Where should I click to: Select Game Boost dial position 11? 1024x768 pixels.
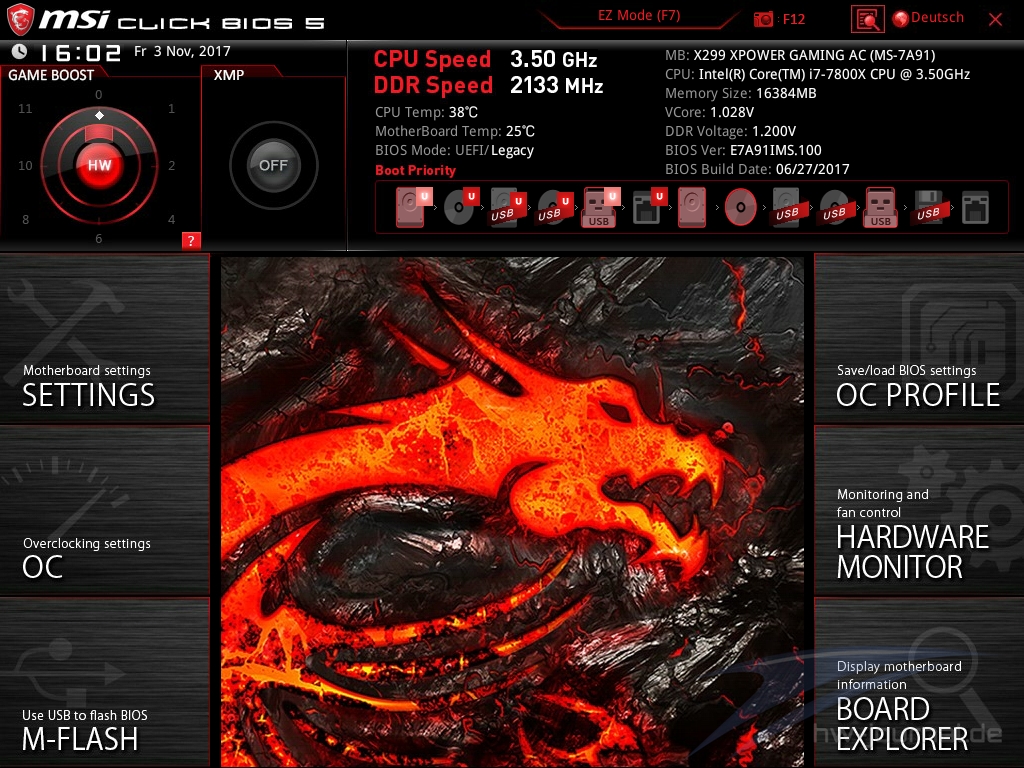(25, 108)
